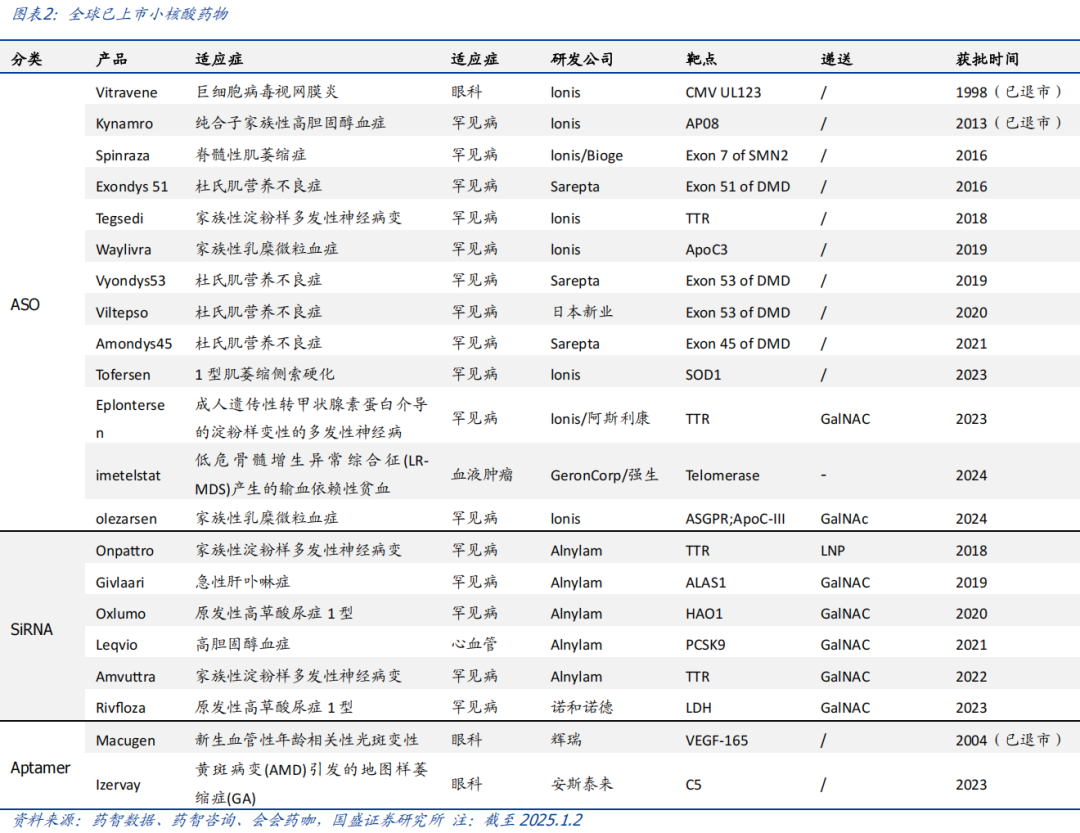The height and width of the screenshot is (833, 1080).
Task: Select target cell LDH
Action: 698,708
